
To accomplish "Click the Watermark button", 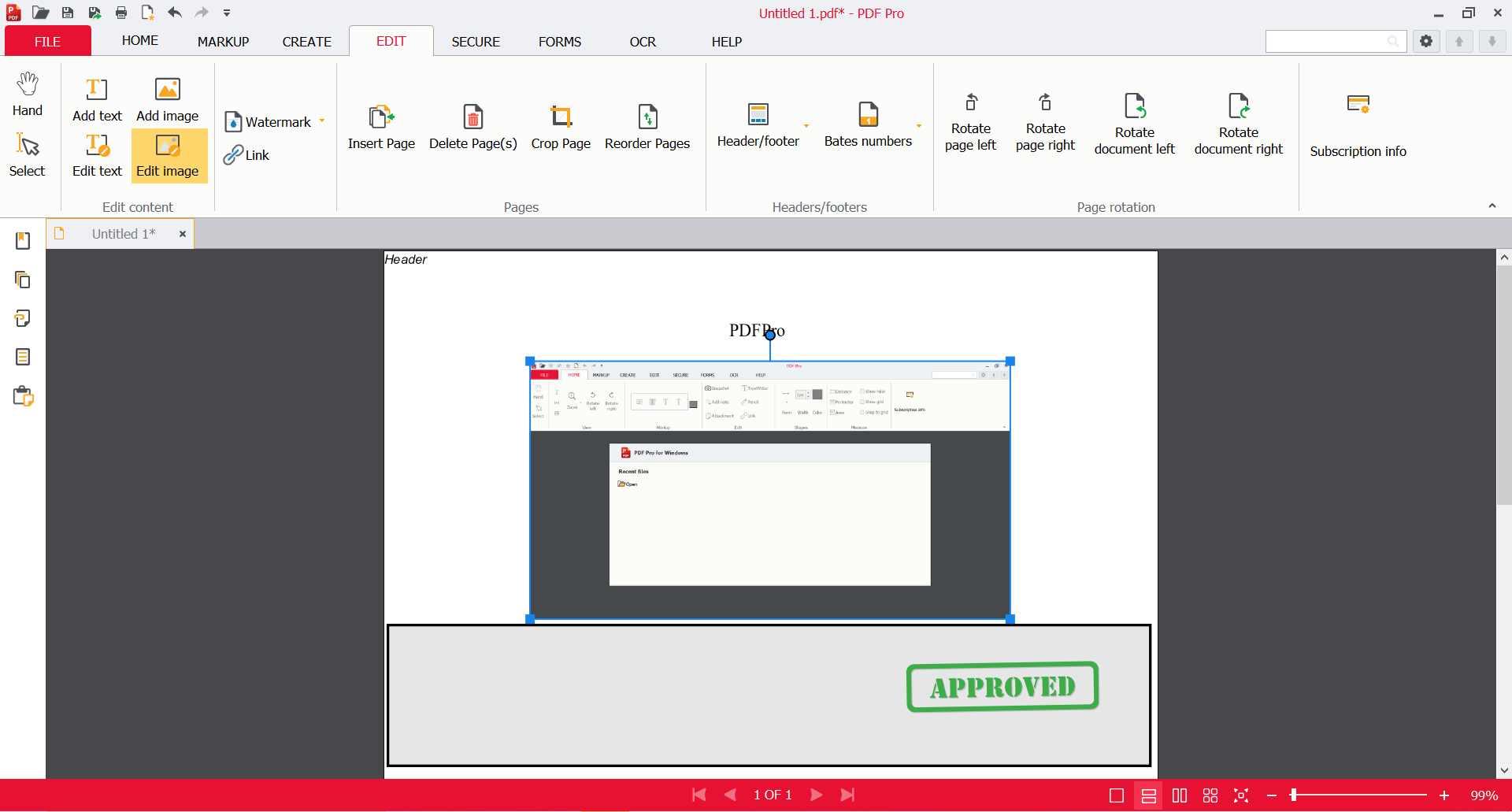I will coord(269,122).
